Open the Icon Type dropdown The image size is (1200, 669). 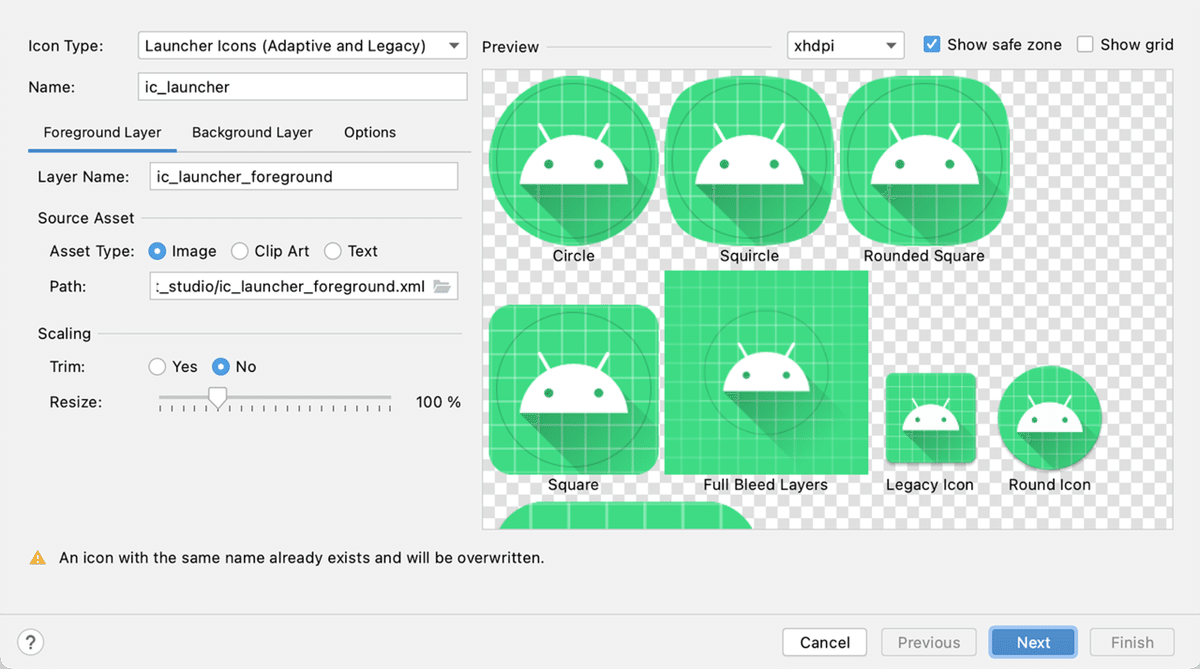302,45
